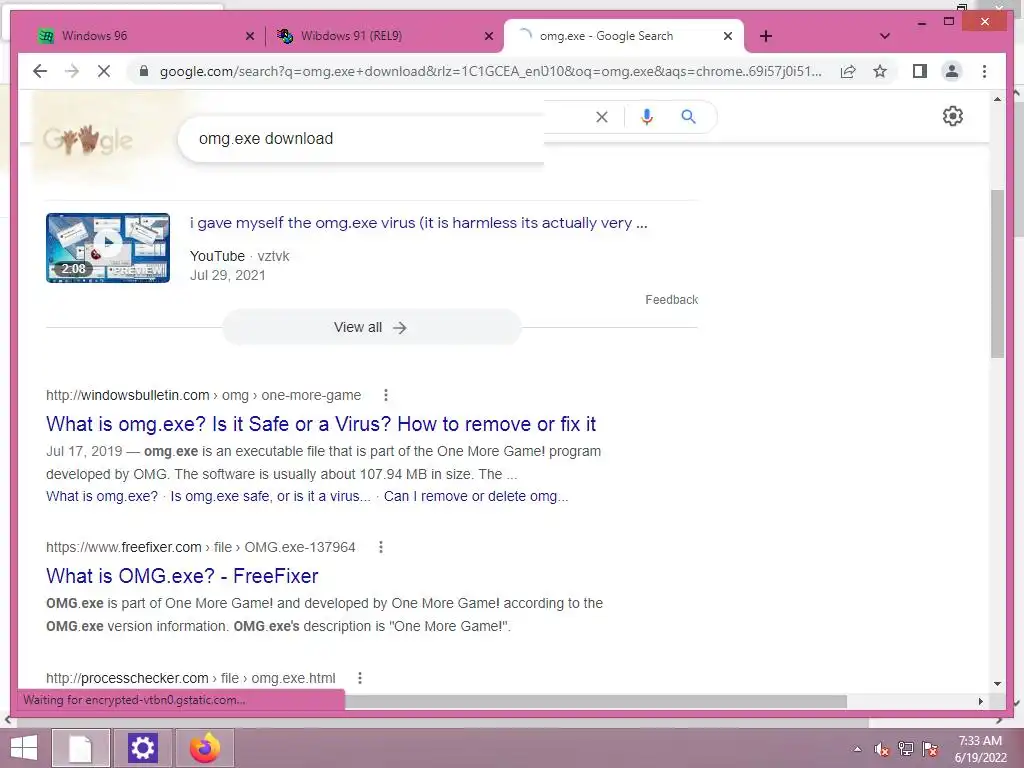Launch Firefox from taskbar
The image size is (1024, 768).
tap(204, 748)
